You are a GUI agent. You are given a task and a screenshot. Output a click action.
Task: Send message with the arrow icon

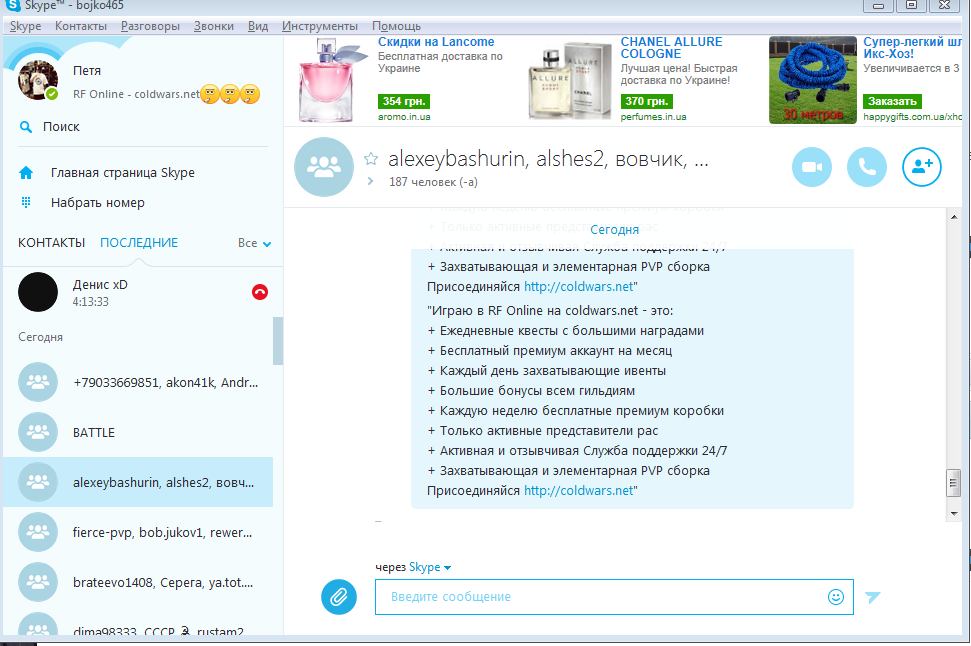pos(873,597)
